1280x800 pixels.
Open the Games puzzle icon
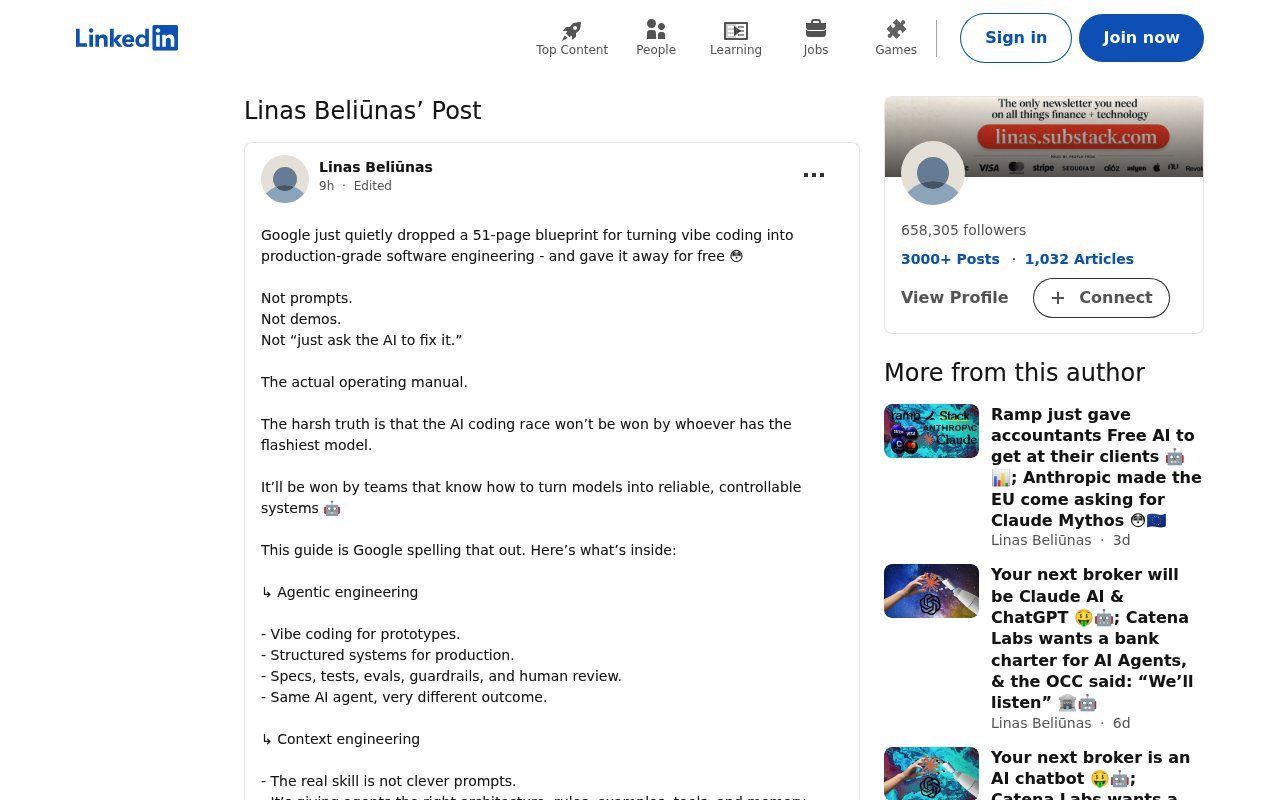(x=896, y=29)
